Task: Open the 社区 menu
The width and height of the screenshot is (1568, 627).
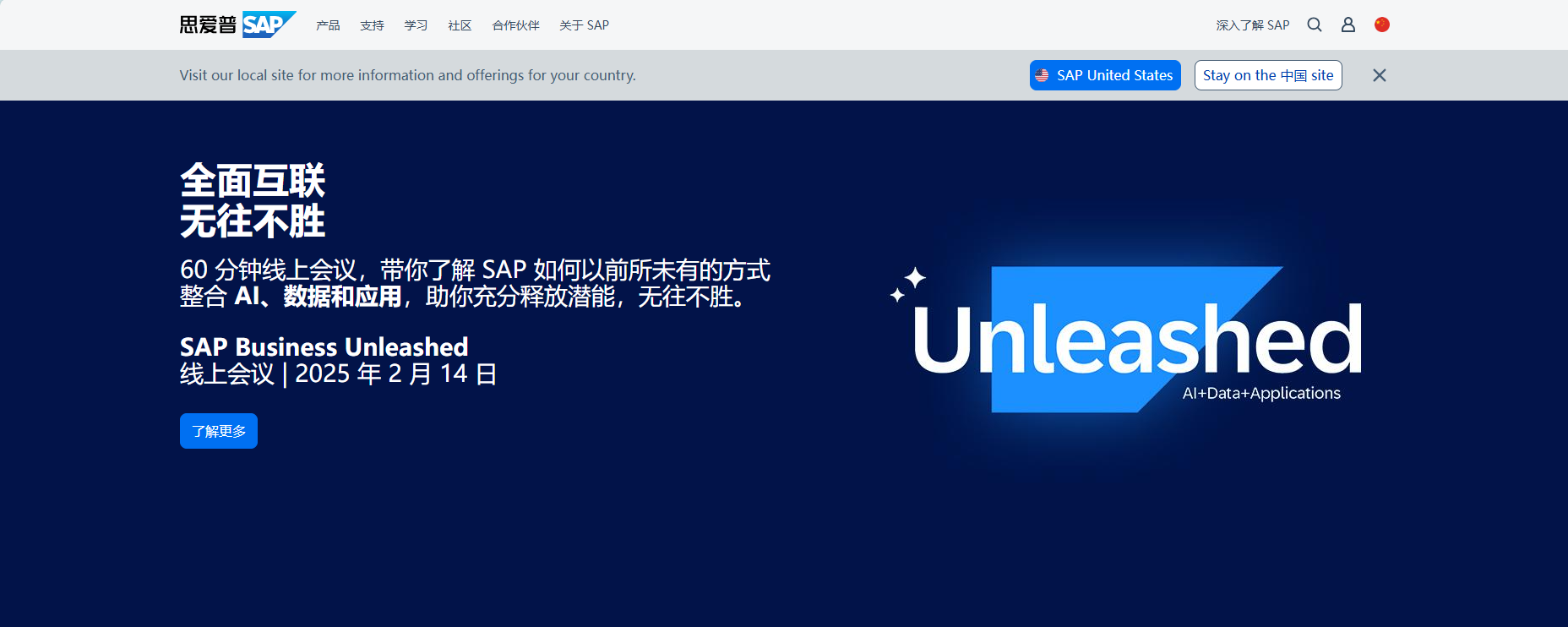Action: coord(460,25)
